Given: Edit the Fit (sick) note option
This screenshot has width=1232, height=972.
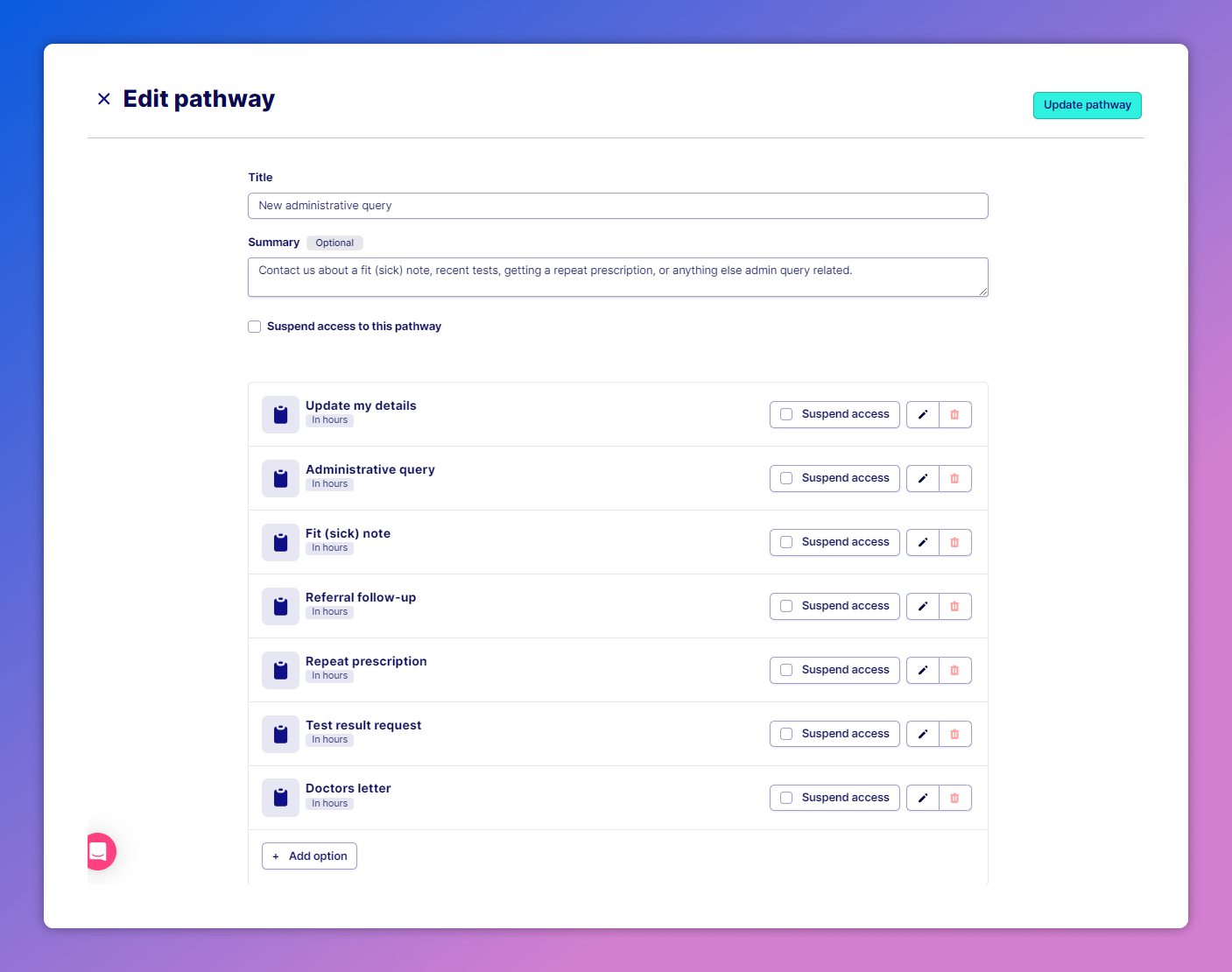Looking at the screenshot, I should (x=922, y=542).
